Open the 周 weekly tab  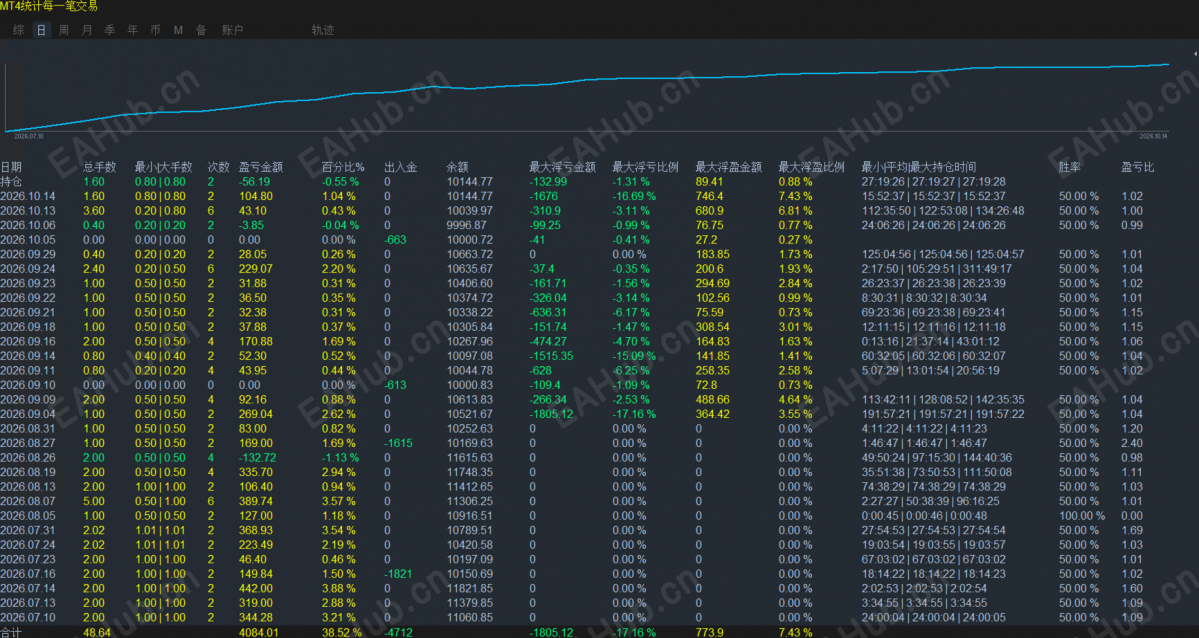[64, 31]
